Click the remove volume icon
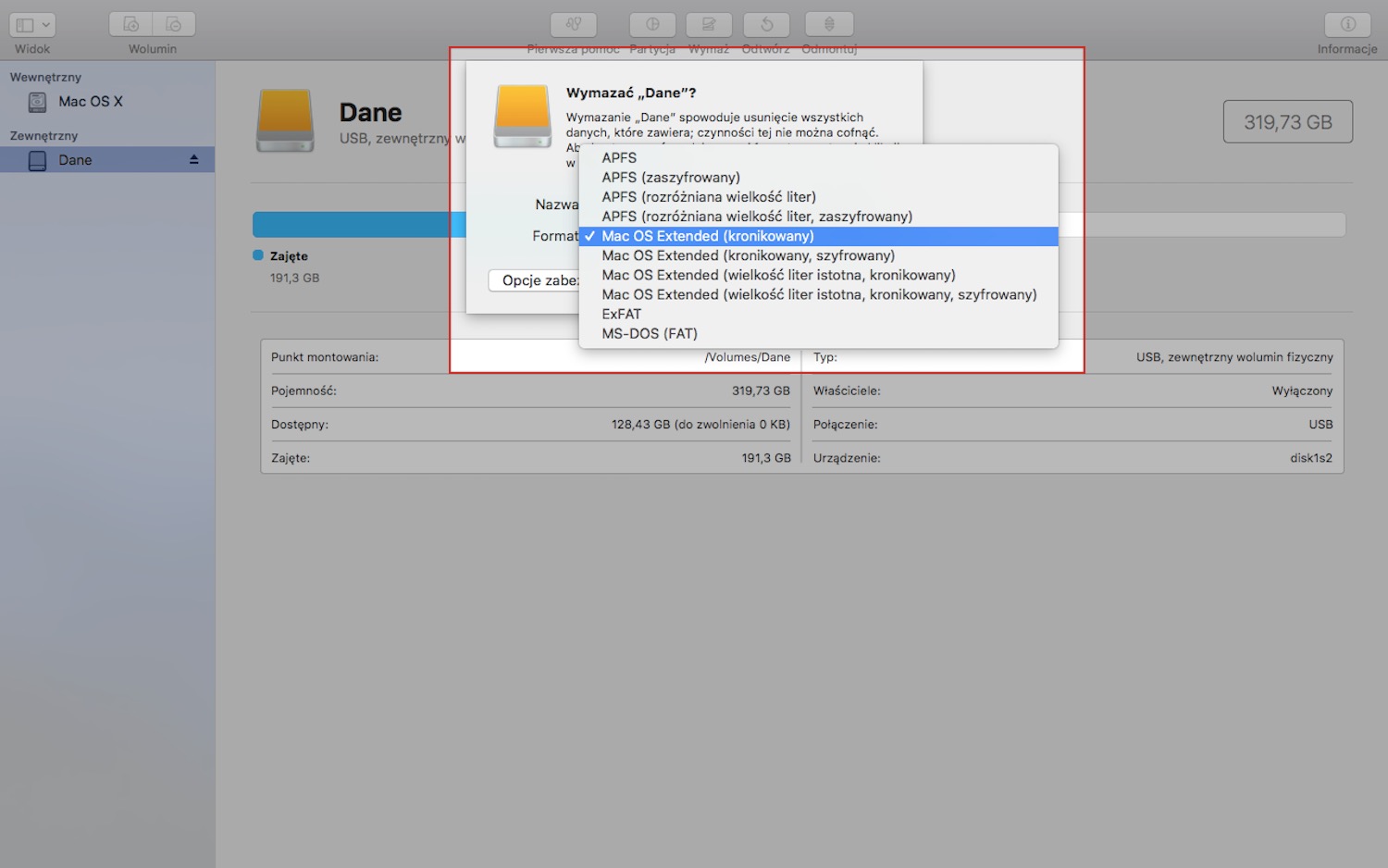The height and width of the screenshot is (868, 1388). click(x=174, y=25)
